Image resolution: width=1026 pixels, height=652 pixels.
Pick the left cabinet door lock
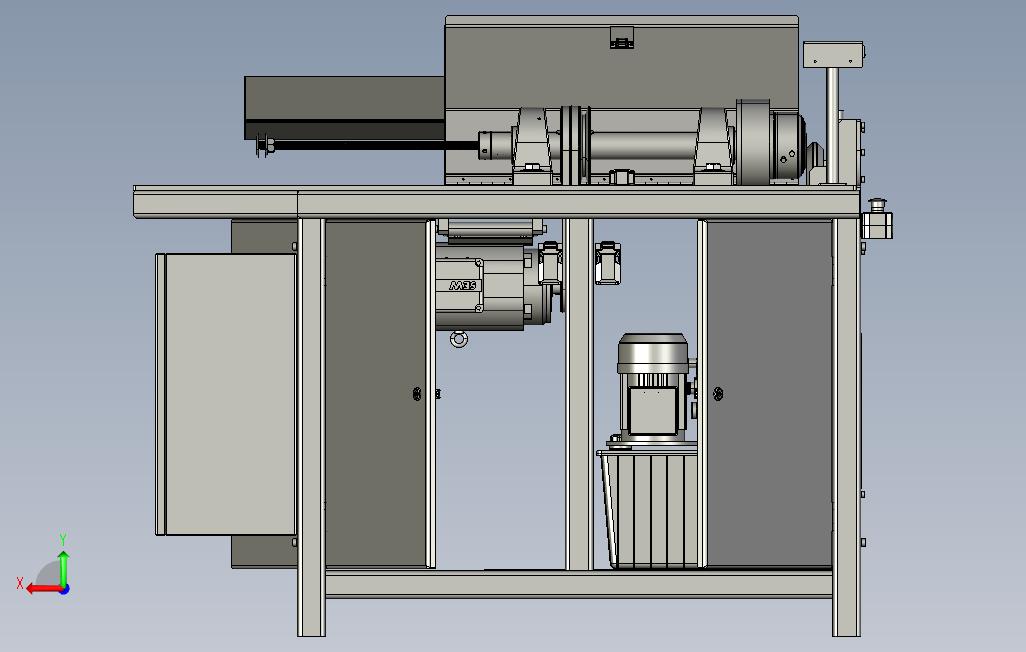click(x=417, y=393)
